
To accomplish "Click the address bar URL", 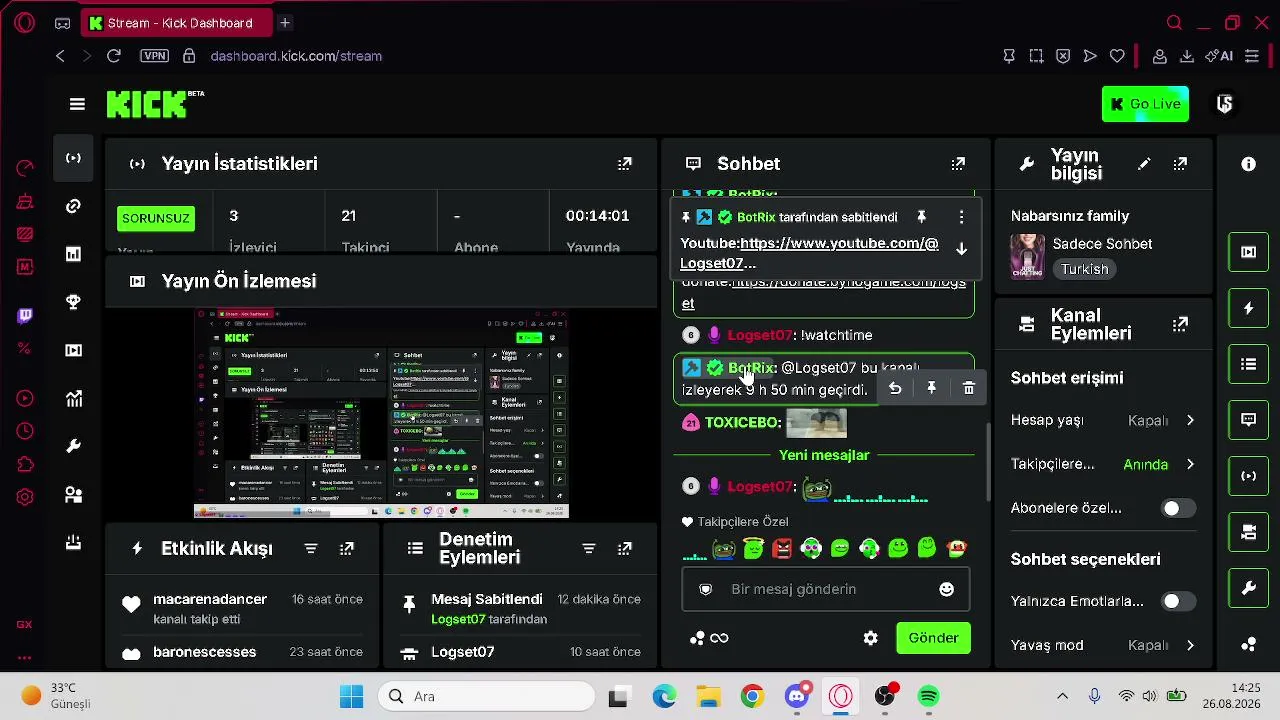I will 296,56.
